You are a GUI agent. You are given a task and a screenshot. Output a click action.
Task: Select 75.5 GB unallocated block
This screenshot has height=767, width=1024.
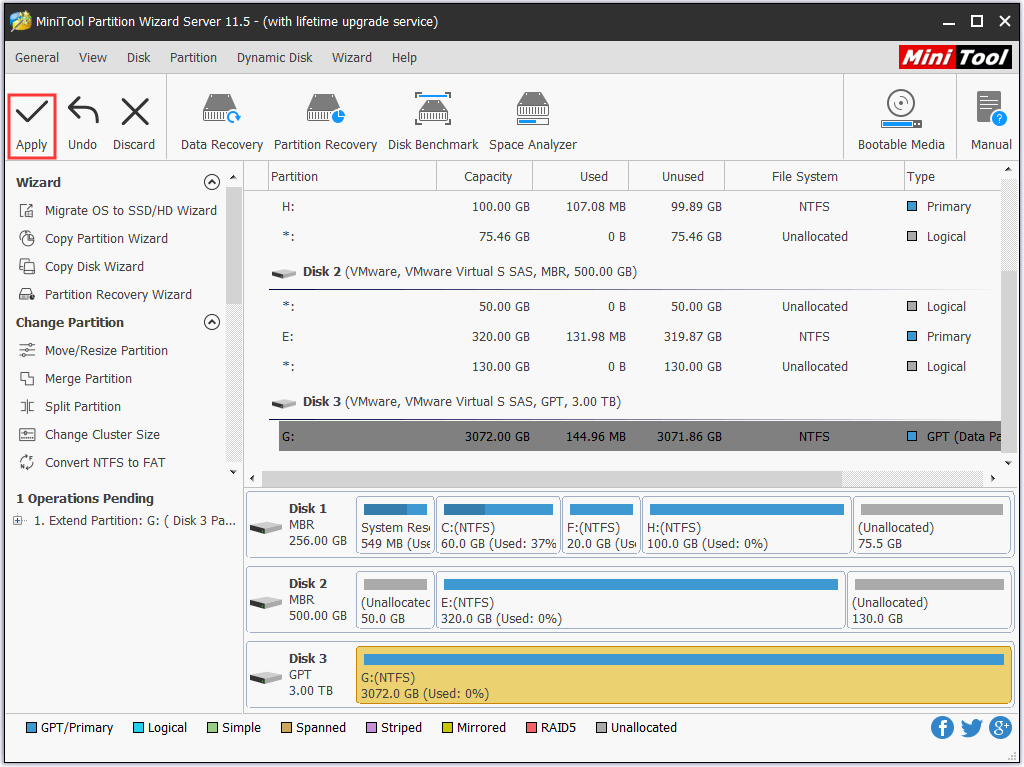click(932, 526)
